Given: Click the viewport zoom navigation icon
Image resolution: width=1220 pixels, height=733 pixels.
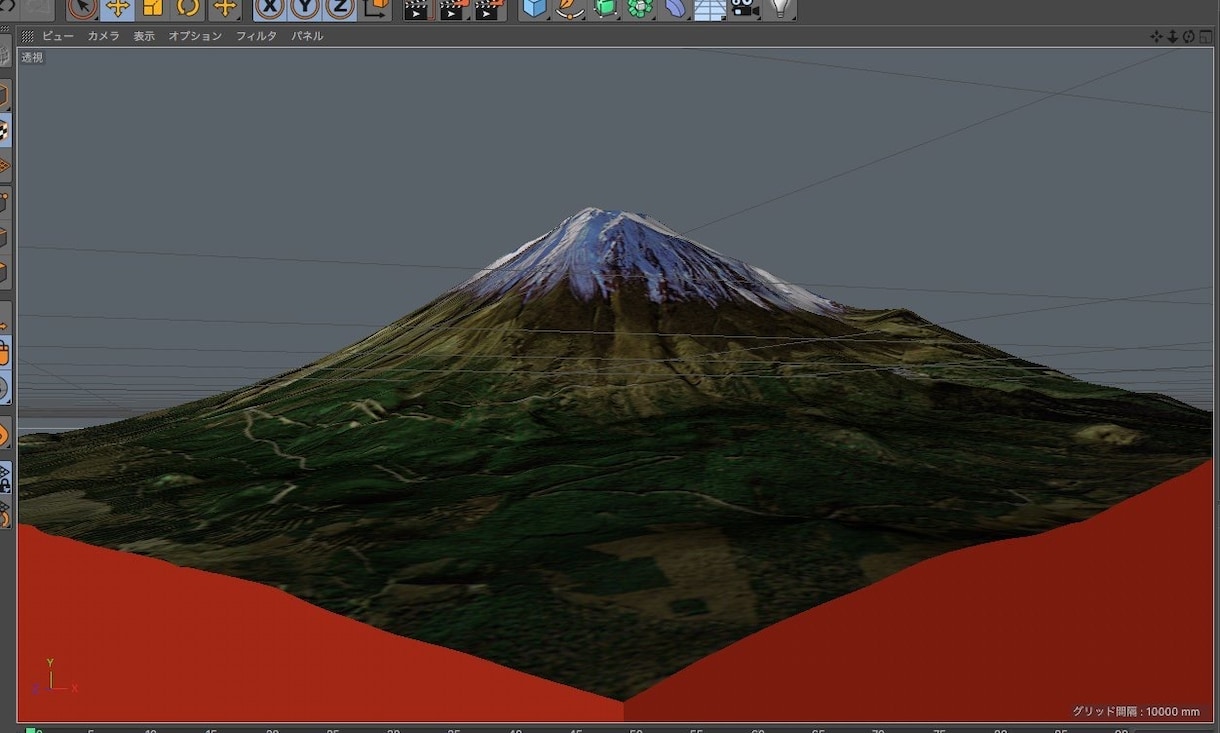Looking at the screenshot, I should (x=1173, y=36).
